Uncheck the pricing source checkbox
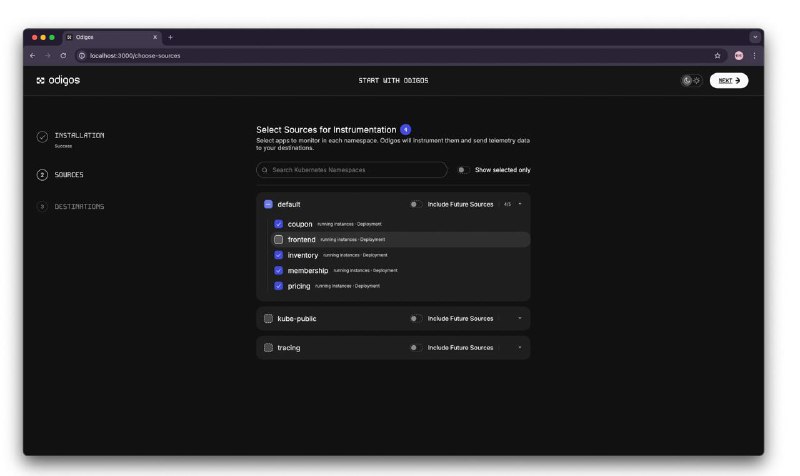Image resolution: width=800 pixels, height=476 pixels. (x=279, y=286)
